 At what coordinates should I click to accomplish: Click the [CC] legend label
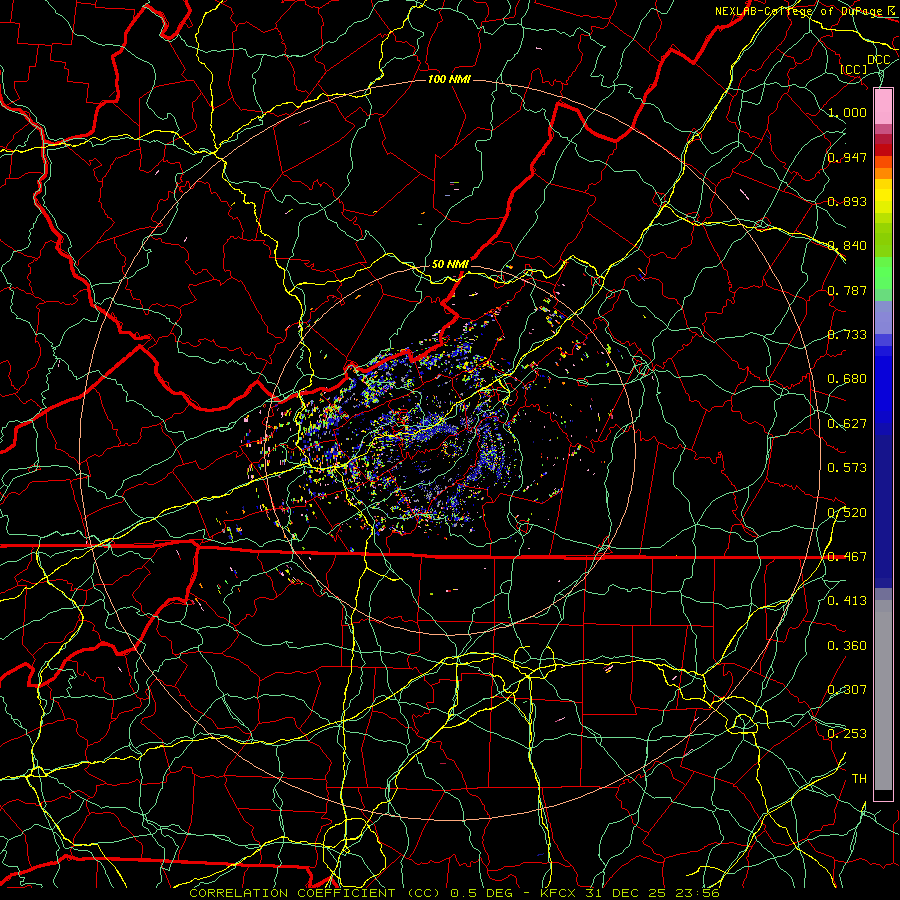854,69
